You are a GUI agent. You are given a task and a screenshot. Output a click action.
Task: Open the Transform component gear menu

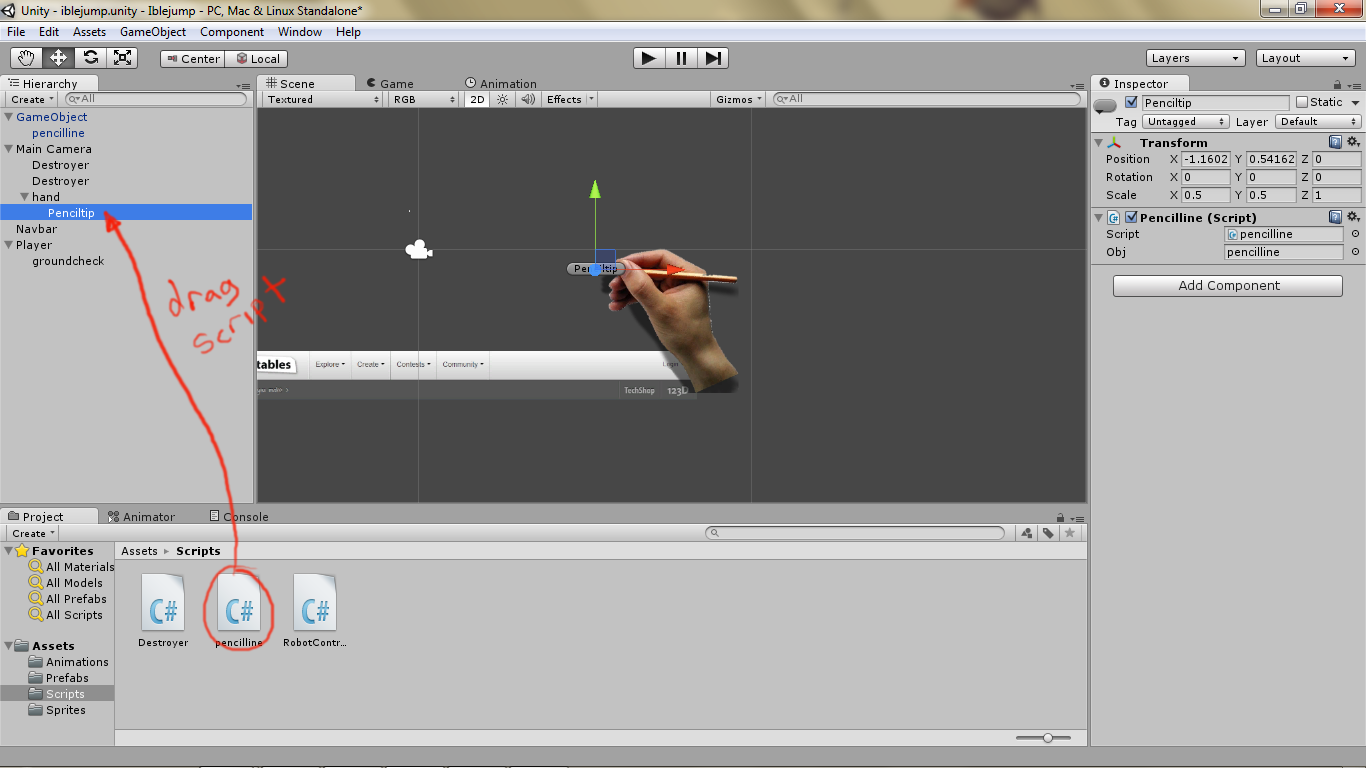point(1353,142)
